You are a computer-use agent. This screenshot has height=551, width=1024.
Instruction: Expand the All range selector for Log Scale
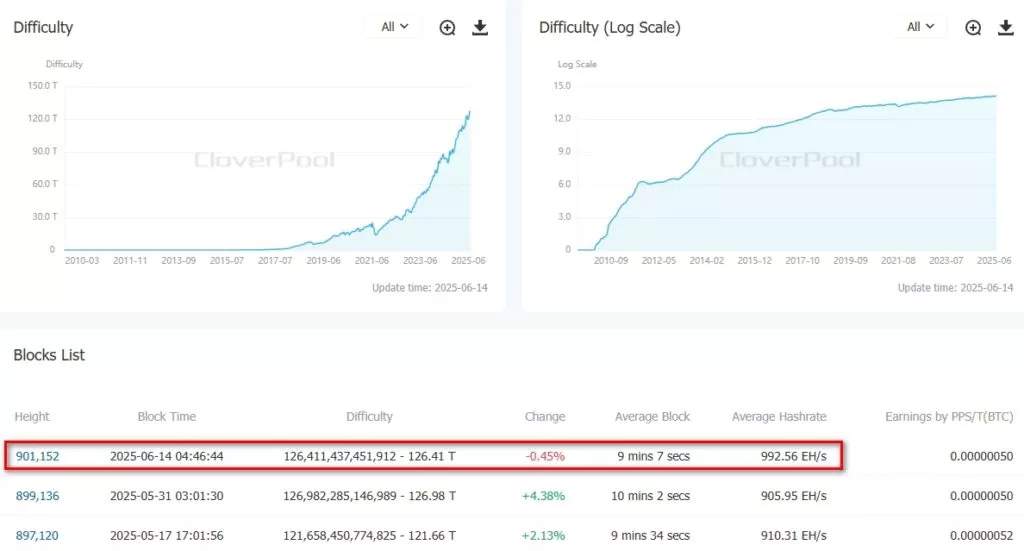coord(919,27)
